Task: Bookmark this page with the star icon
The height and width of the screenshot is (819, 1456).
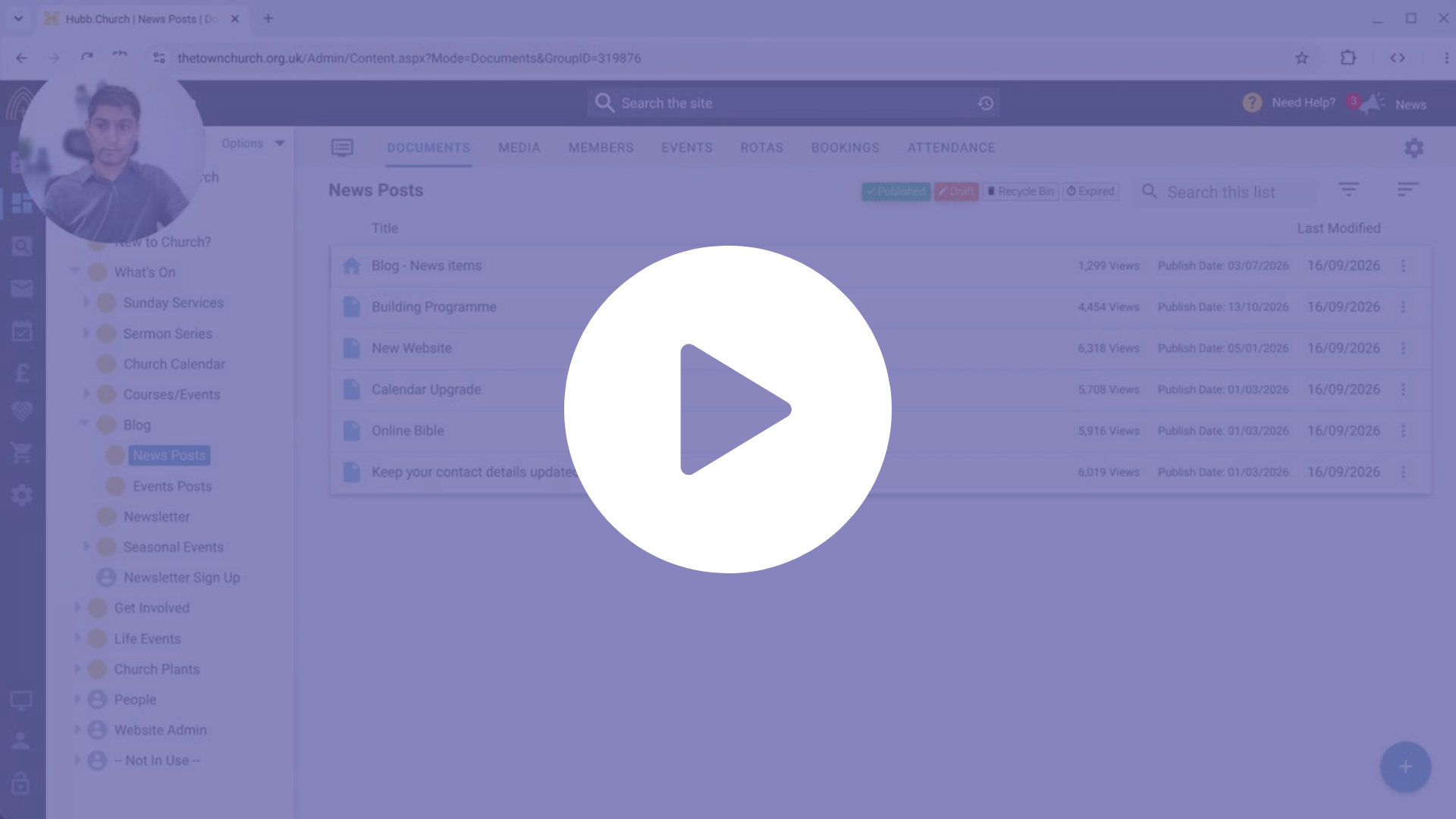Action: [1302, 58]
